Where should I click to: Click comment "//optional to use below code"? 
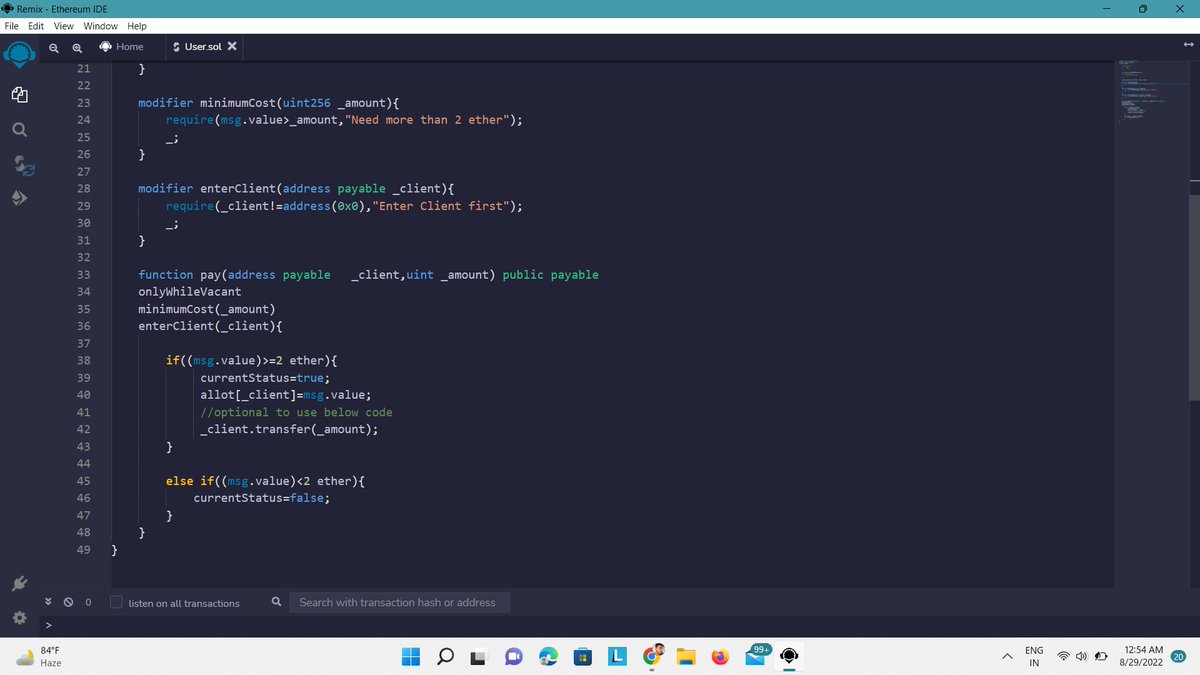point(296,412)
